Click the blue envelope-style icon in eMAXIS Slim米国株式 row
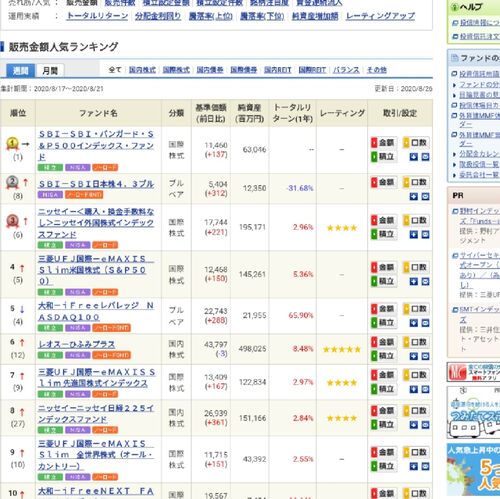This screenshot has width=500, height=499. tap(425, 282)
